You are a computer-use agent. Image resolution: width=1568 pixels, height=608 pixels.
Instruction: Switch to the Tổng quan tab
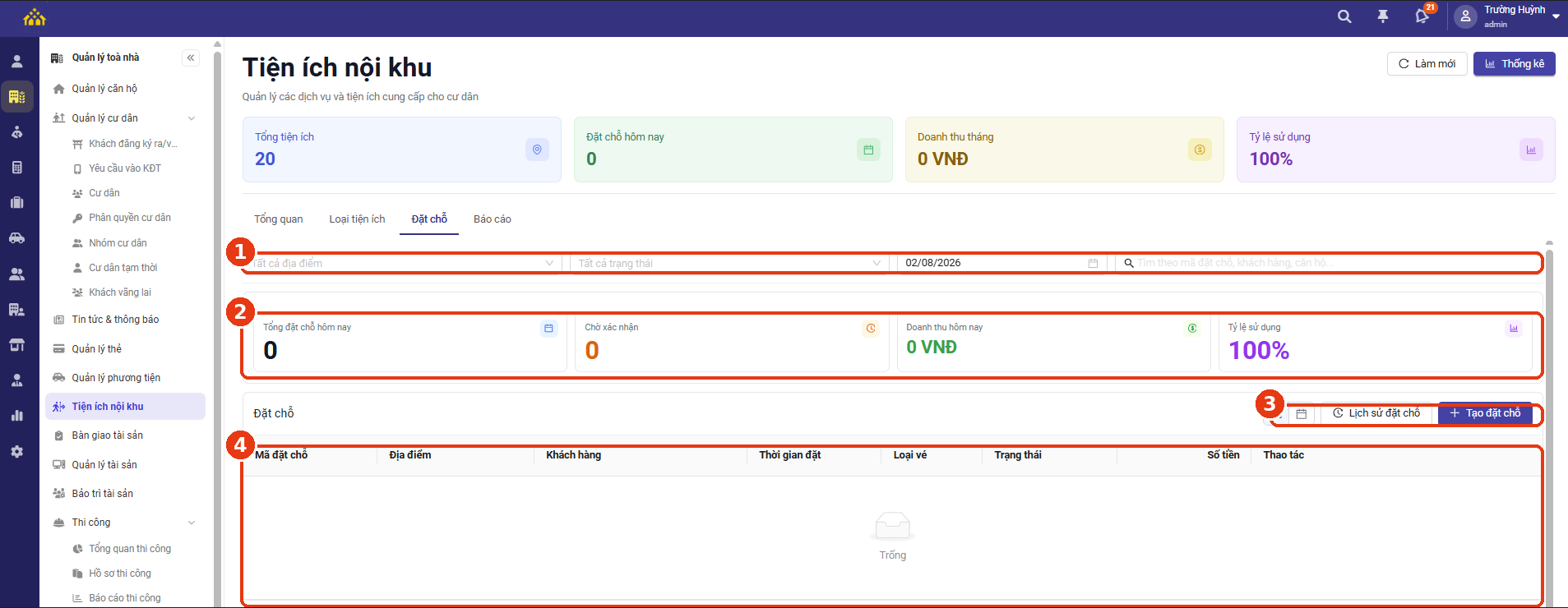[x=279, y=219]
